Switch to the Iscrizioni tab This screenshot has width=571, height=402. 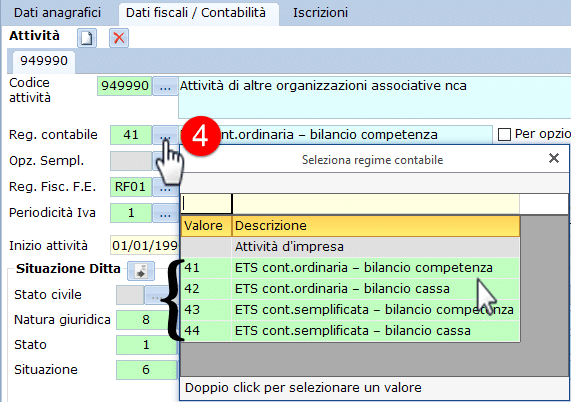click(x=320, y=13)
